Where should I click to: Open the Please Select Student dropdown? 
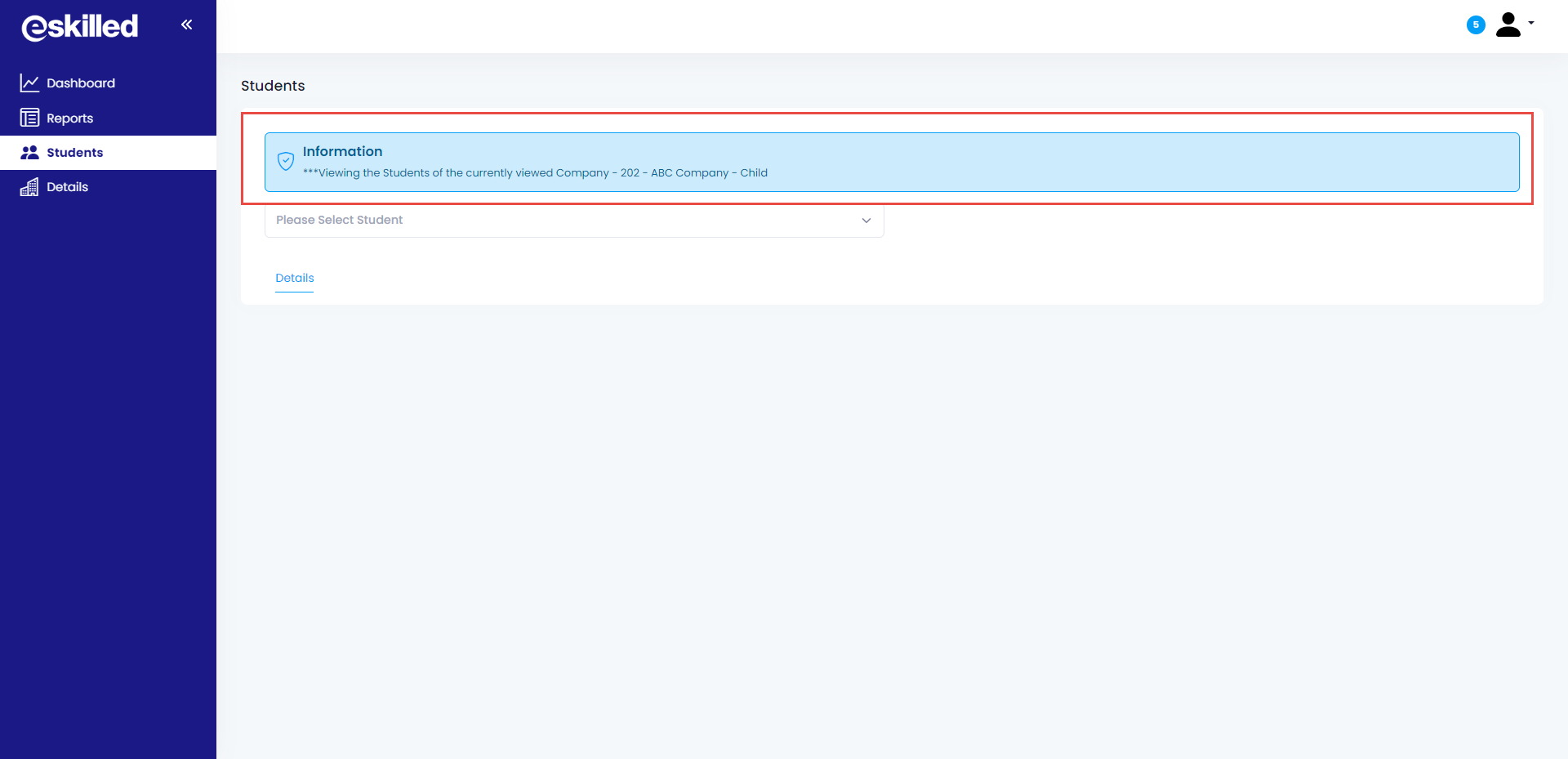pos(574,221)
